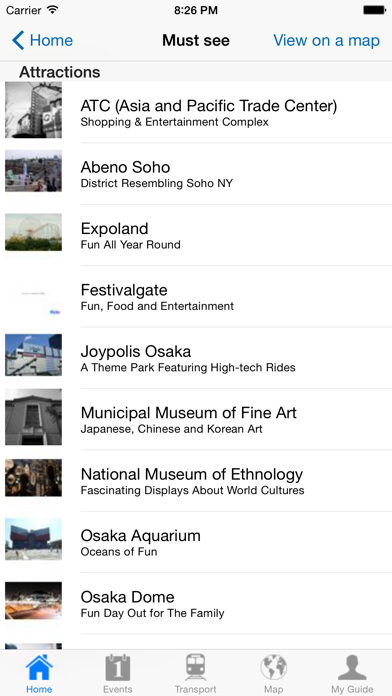Select Osaka Dome entry
Image resolution: width=392 pixels, height=696 pixels.
(196, 603)
